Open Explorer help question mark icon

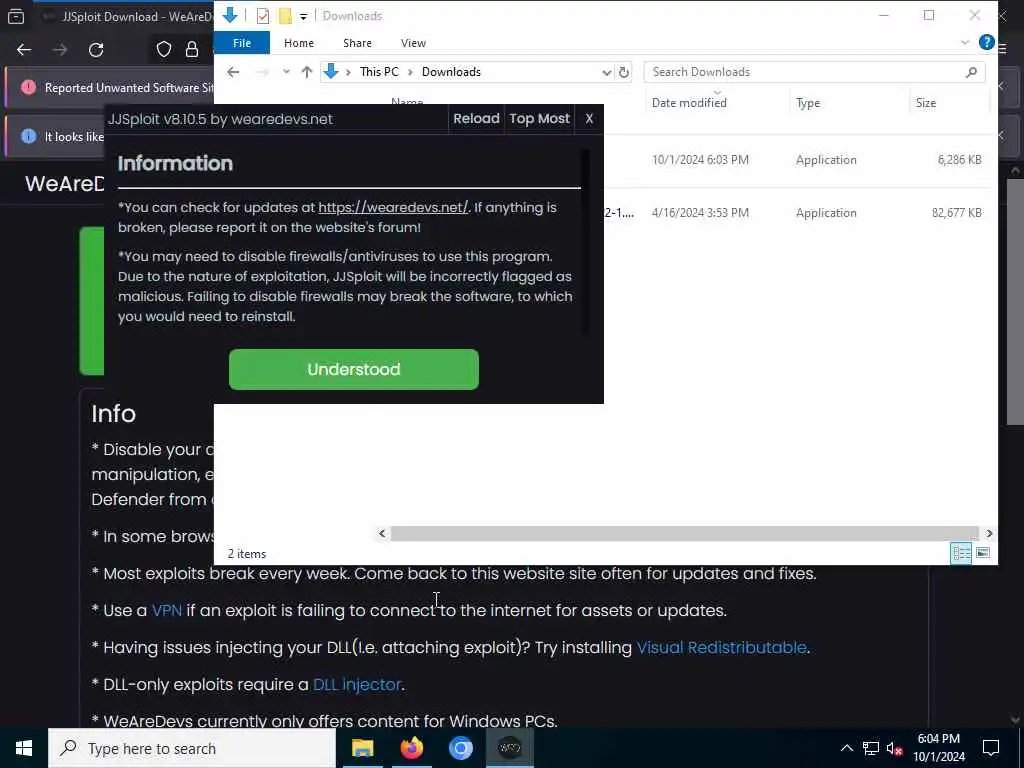click(x=987, y=42)
